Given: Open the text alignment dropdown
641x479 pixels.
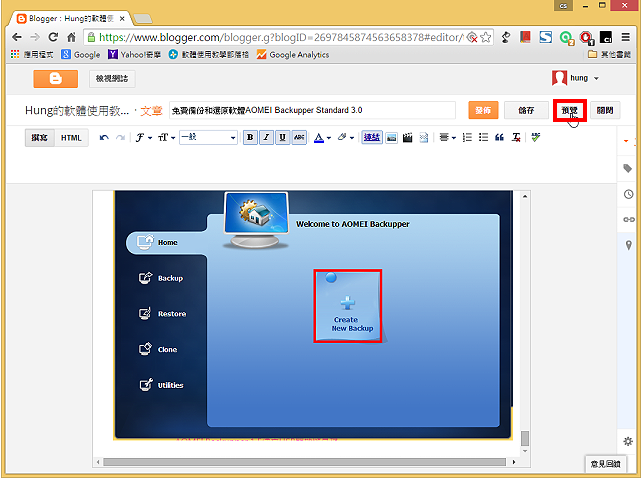Looking at the screenshot, I should point(448,138).
